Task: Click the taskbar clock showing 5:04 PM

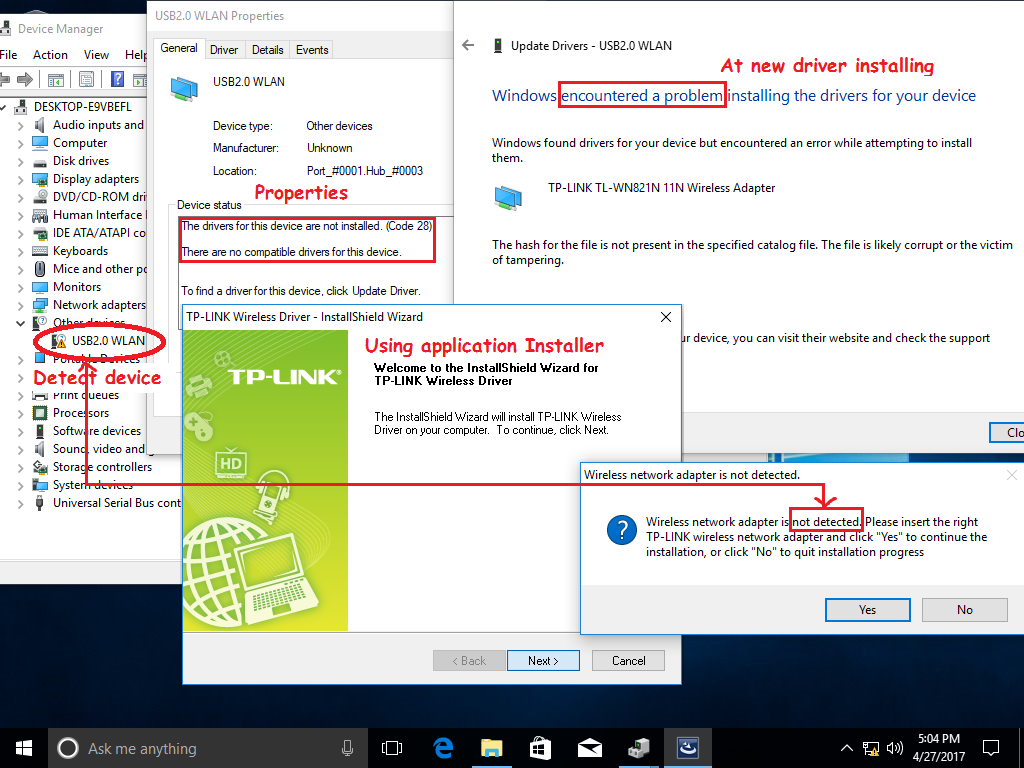Action: [x=939, y=748]
